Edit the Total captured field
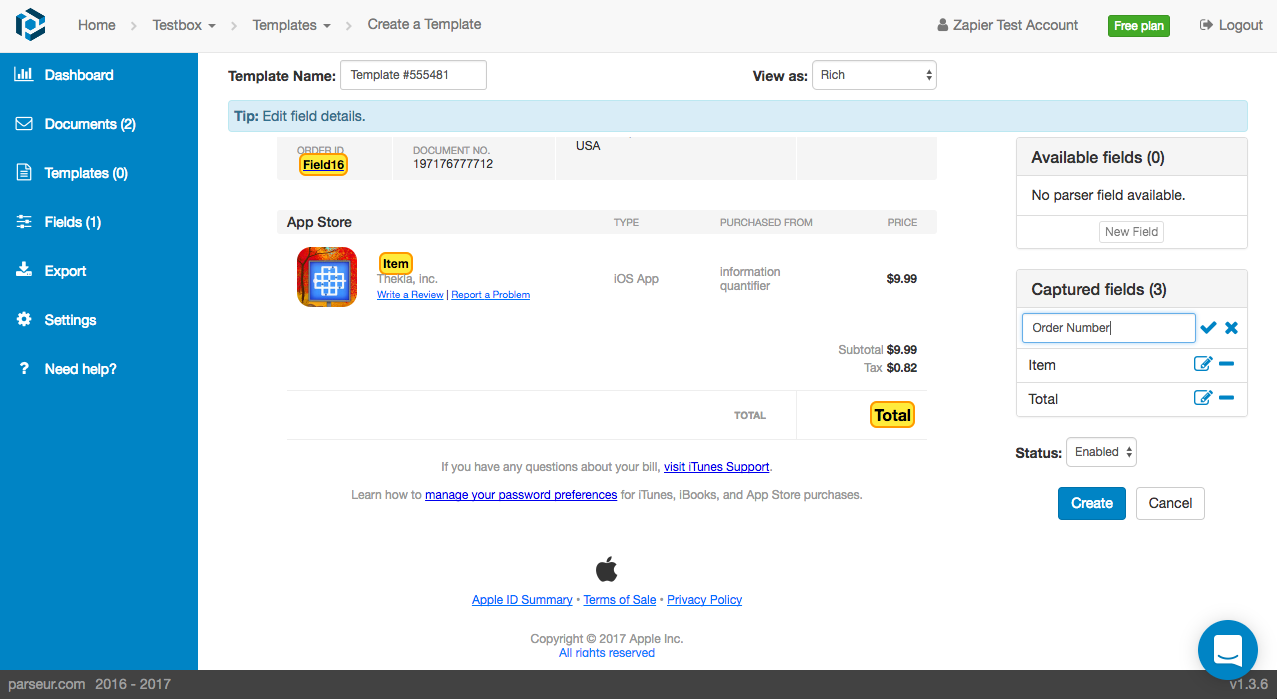Image resolution: width=1277 pixels, height=699 pixels. (x=1203, y=398)
